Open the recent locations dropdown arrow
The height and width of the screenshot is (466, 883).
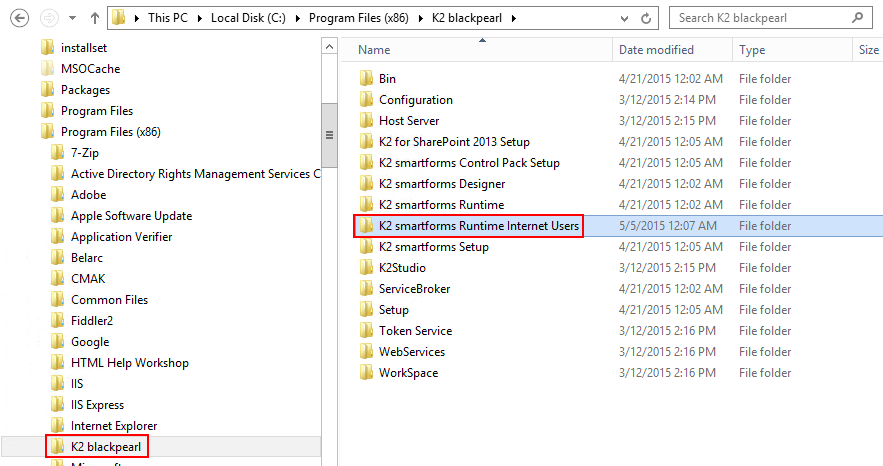click(72, 18)
